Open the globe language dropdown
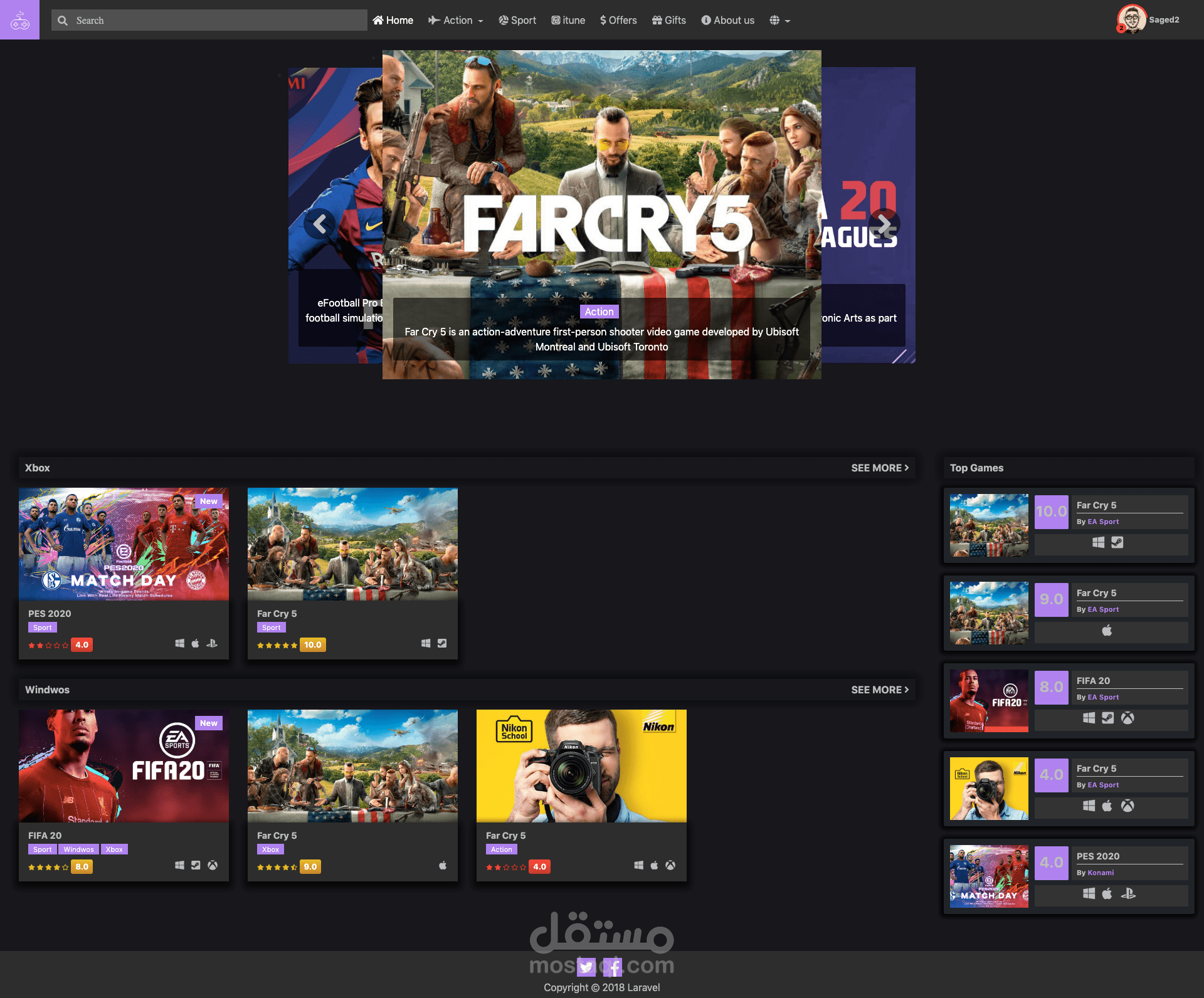Viewport: 1204px width, 998px height. (779, 20)
